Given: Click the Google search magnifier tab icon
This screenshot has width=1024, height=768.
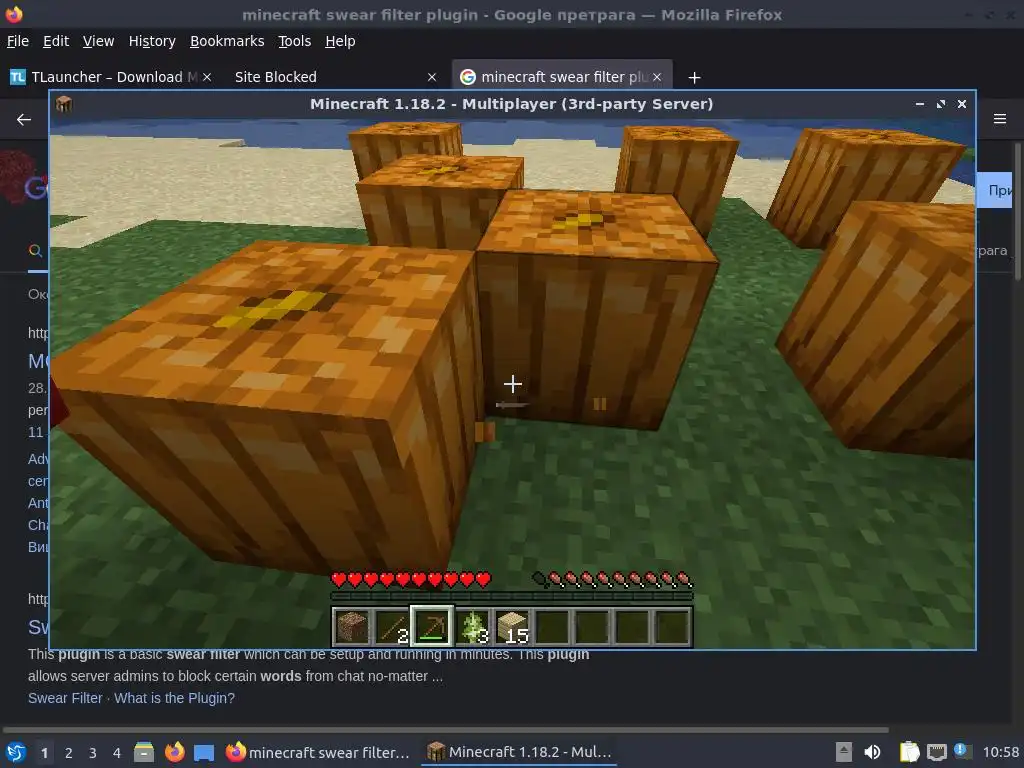Looking at the screenshot, I should pos(35,250).
